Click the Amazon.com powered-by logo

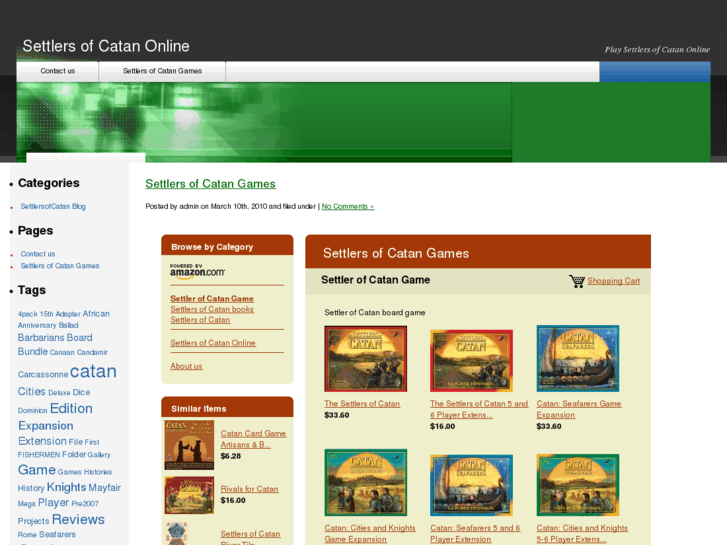(198, 271)
